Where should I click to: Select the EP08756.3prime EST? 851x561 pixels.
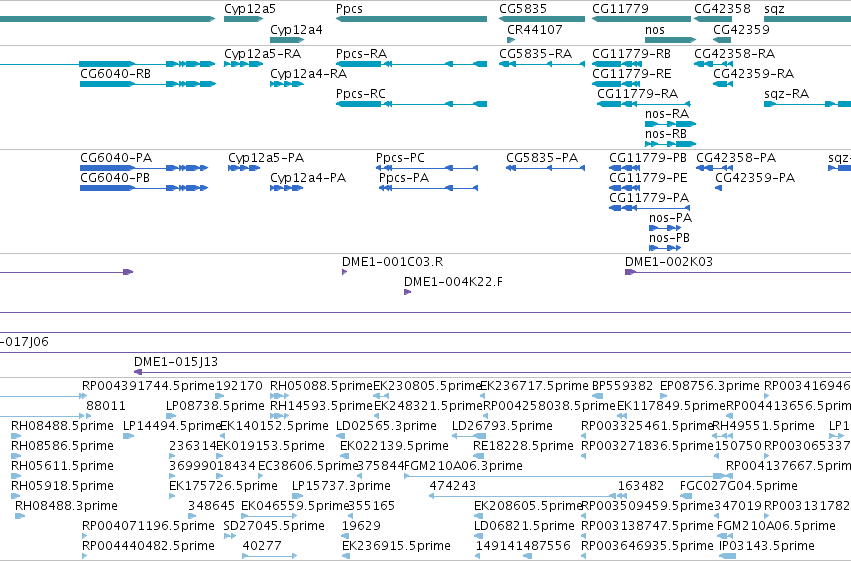coord(664,396)
